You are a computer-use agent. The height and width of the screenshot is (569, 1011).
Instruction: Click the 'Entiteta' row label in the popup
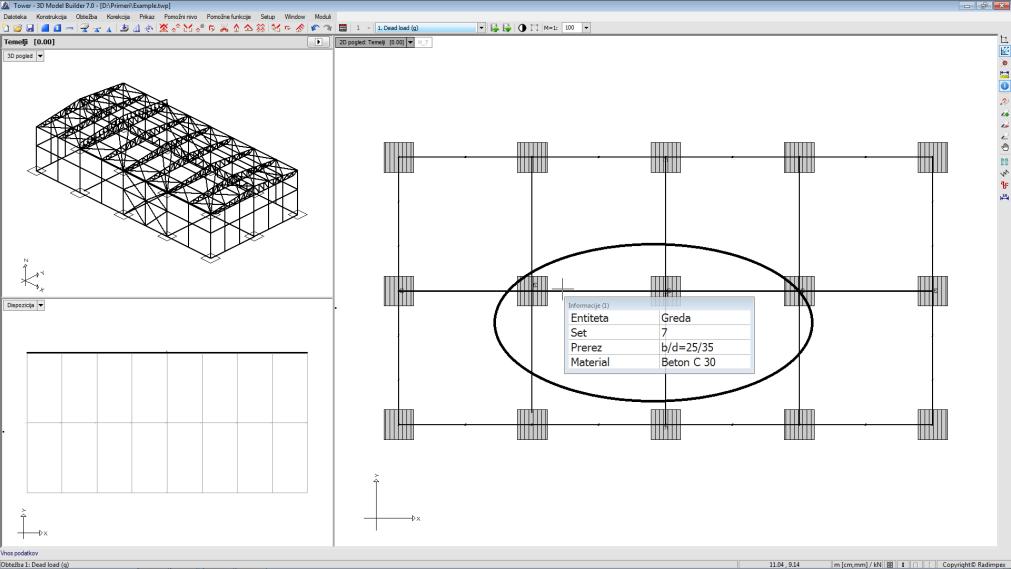589,317
